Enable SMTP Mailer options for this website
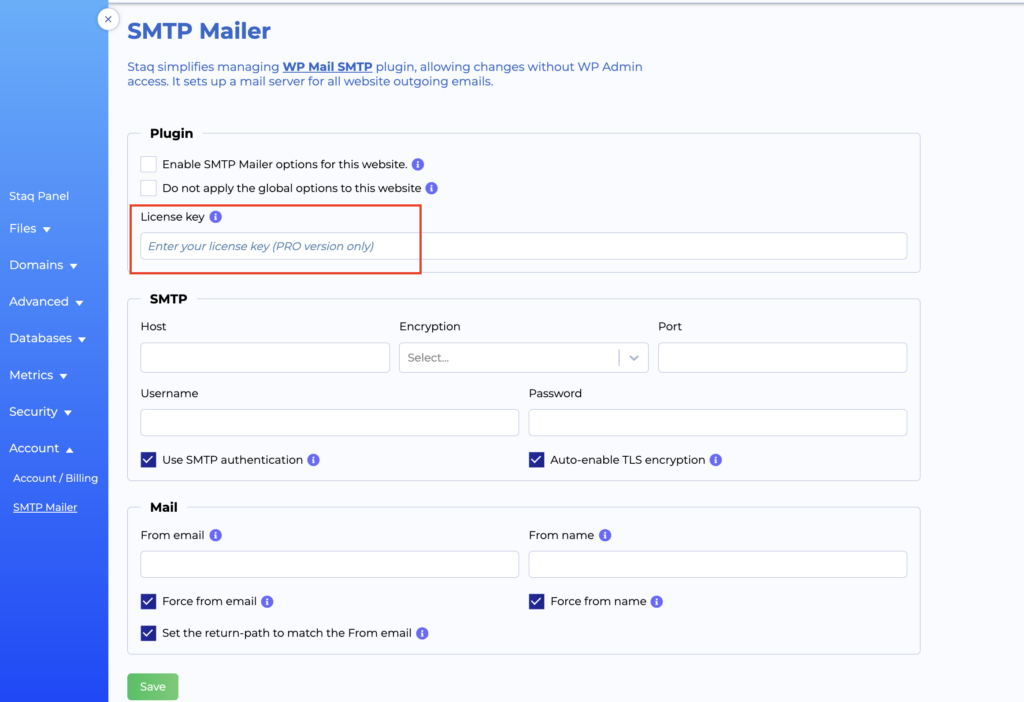The image size is (1024, 702). click(x=148, y=164)
